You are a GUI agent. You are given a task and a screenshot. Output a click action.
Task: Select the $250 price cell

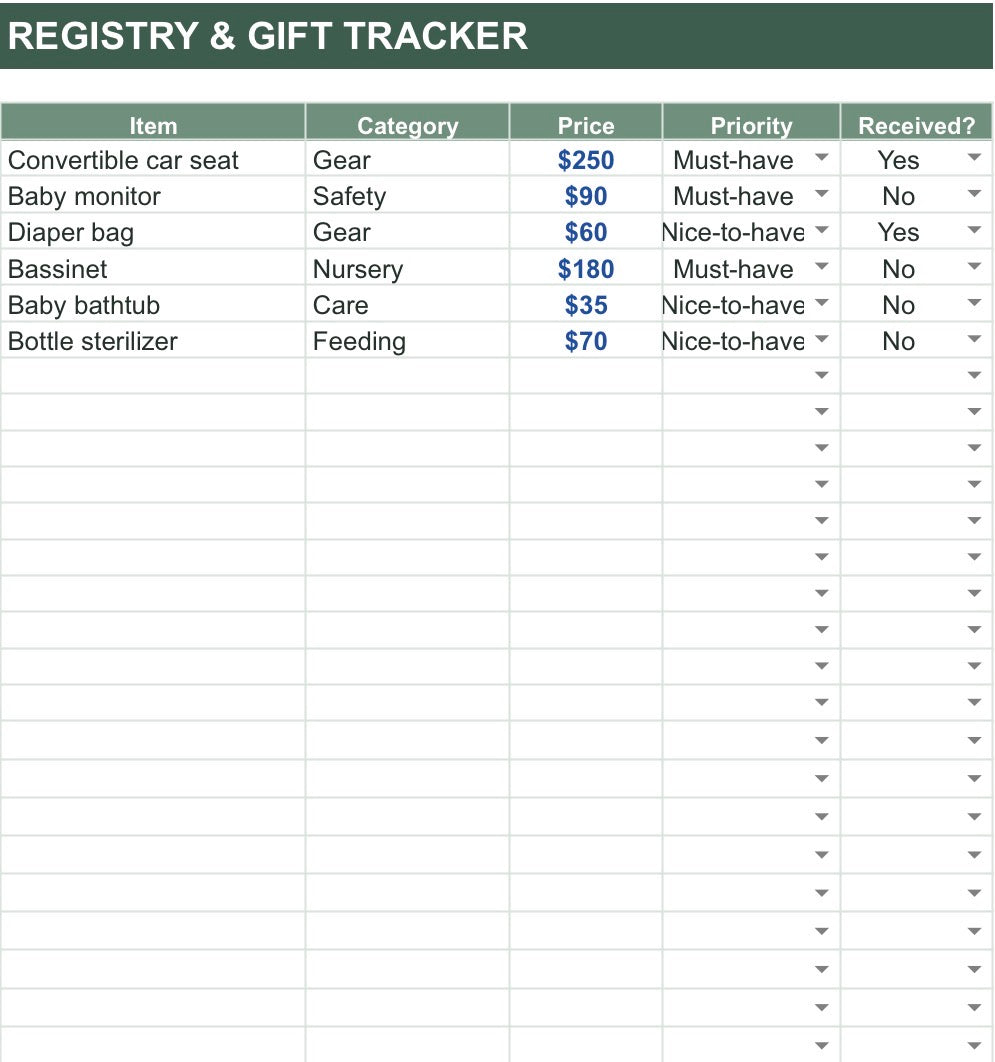tap(586, 160)
